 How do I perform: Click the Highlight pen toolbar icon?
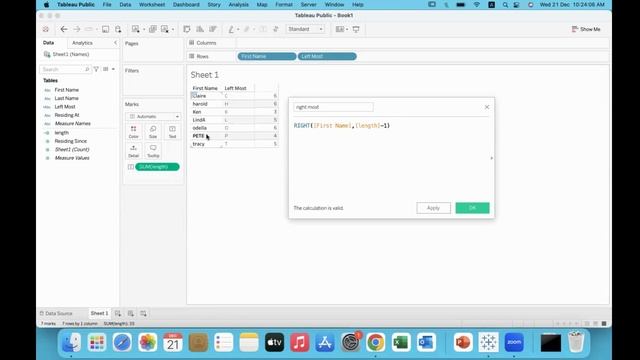coord(231,29)
